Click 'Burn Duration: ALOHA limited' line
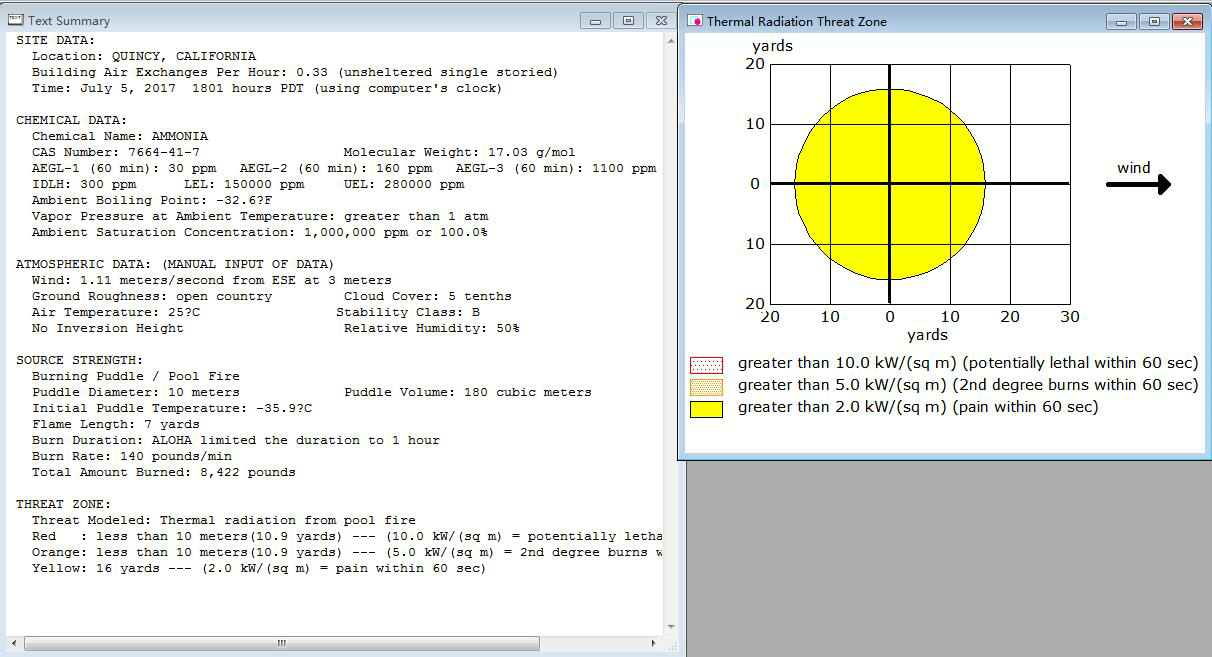The width and height of the screenshot is (1212, 657). pyautogui.click(x=236, y=440)
